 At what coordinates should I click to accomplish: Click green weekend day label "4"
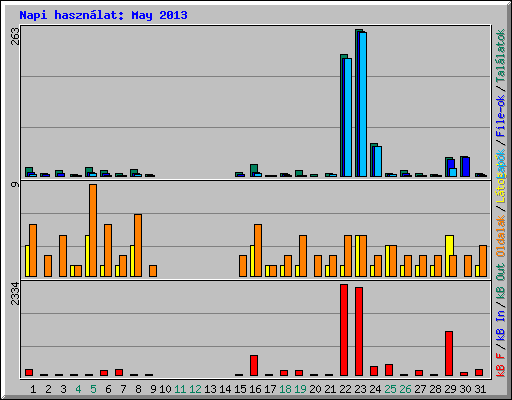tap(78, 389)
